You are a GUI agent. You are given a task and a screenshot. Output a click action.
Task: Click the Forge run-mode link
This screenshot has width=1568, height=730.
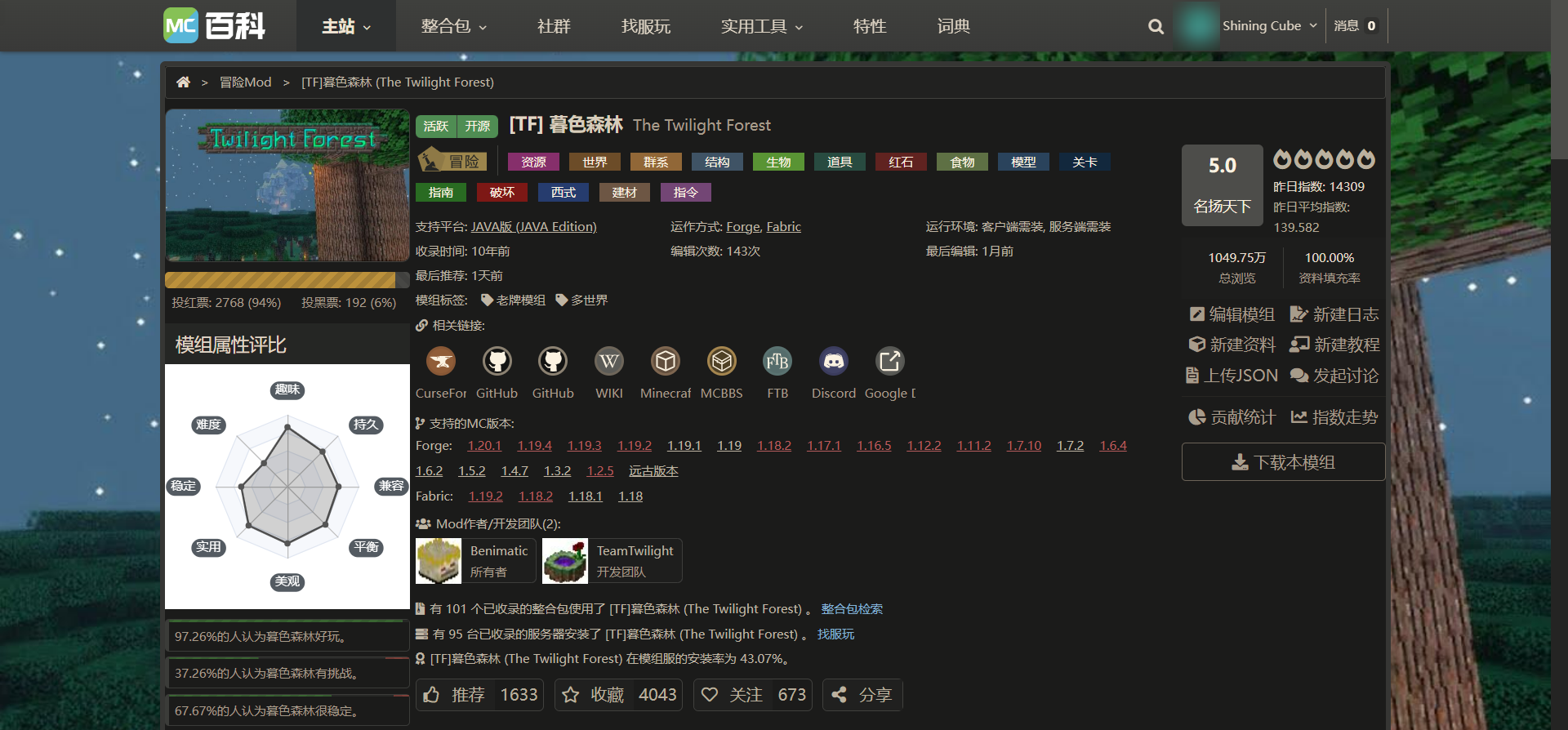743,226
